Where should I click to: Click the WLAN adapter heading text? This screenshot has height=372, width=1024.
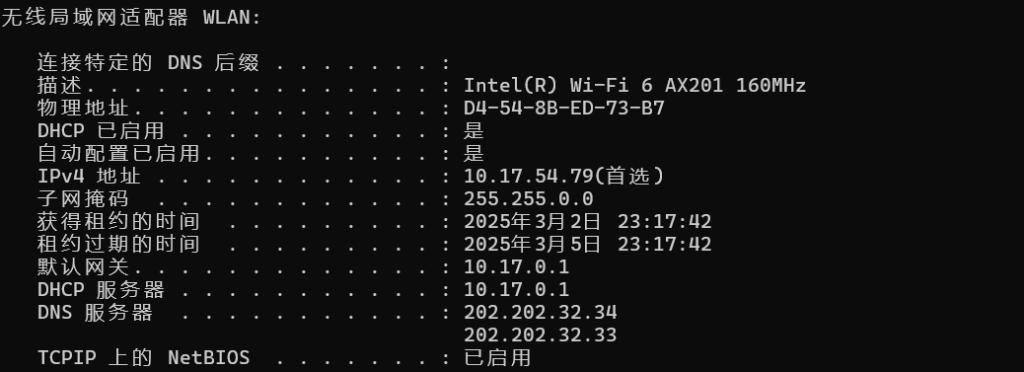pyautogui.click(x=131, y=18)
